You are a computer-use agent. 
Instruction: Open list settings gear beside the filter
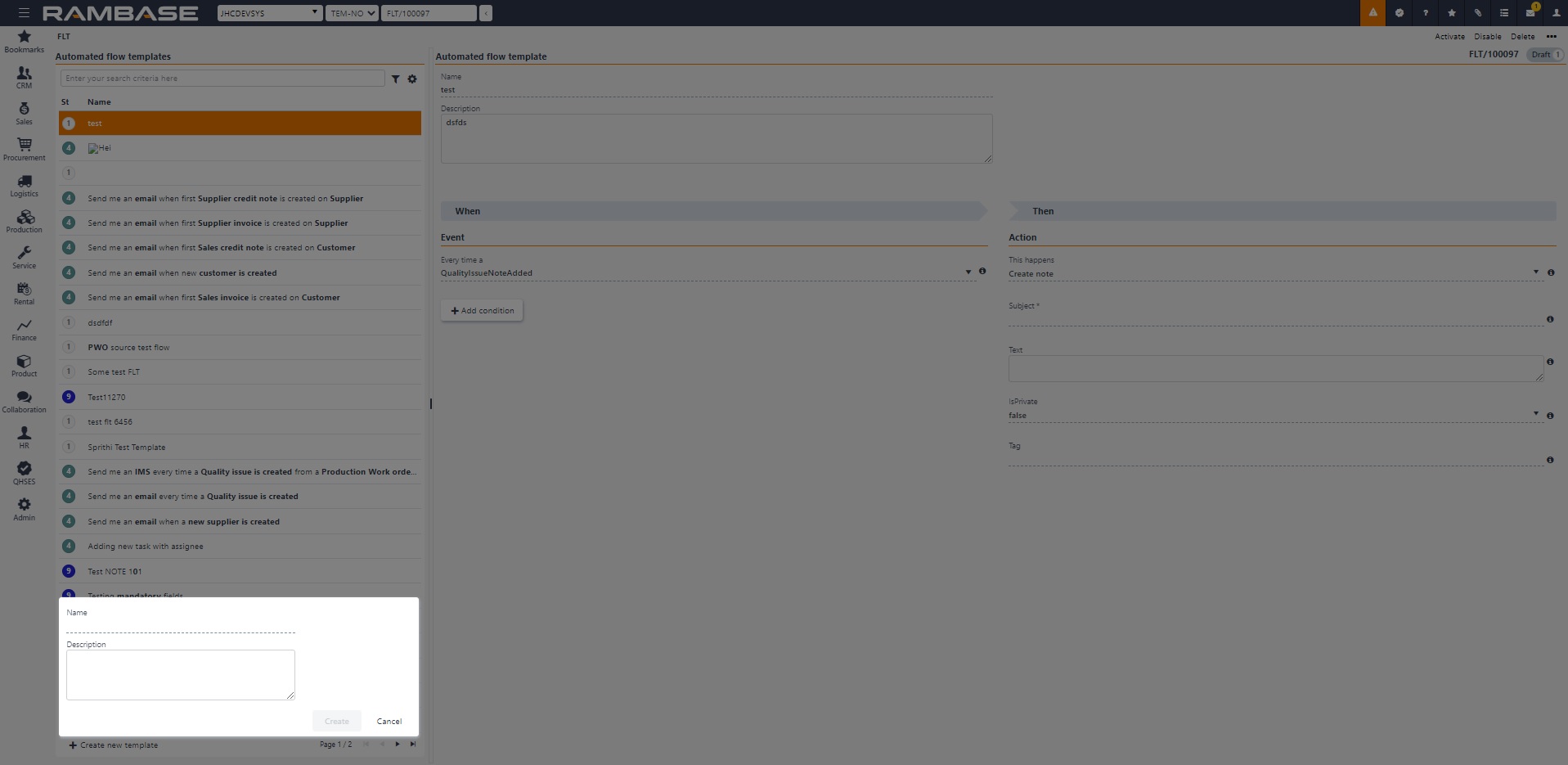click(x=412, y=79)
